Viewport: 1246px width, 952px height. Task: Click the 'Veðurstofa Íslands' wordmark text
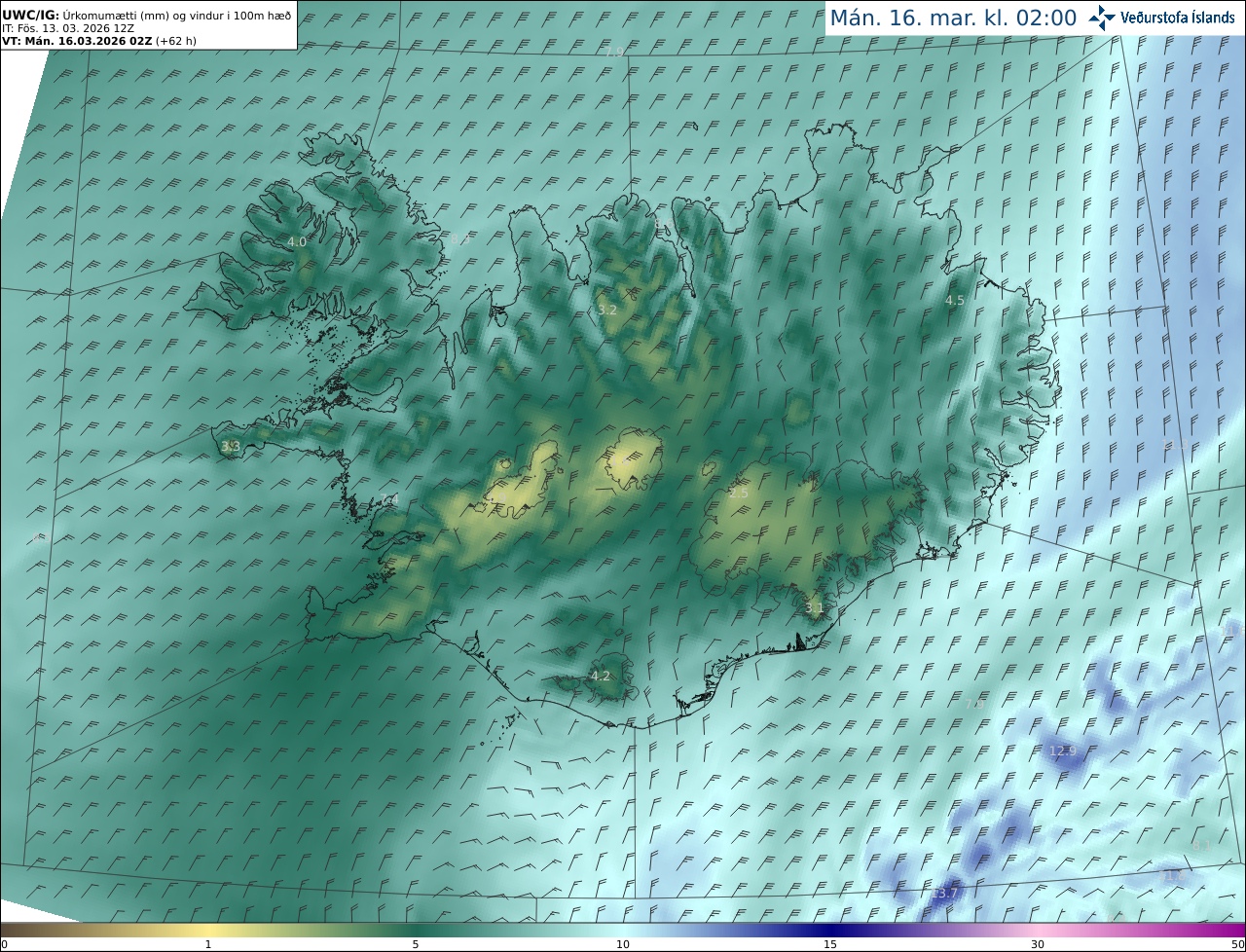click(1178, 18)
